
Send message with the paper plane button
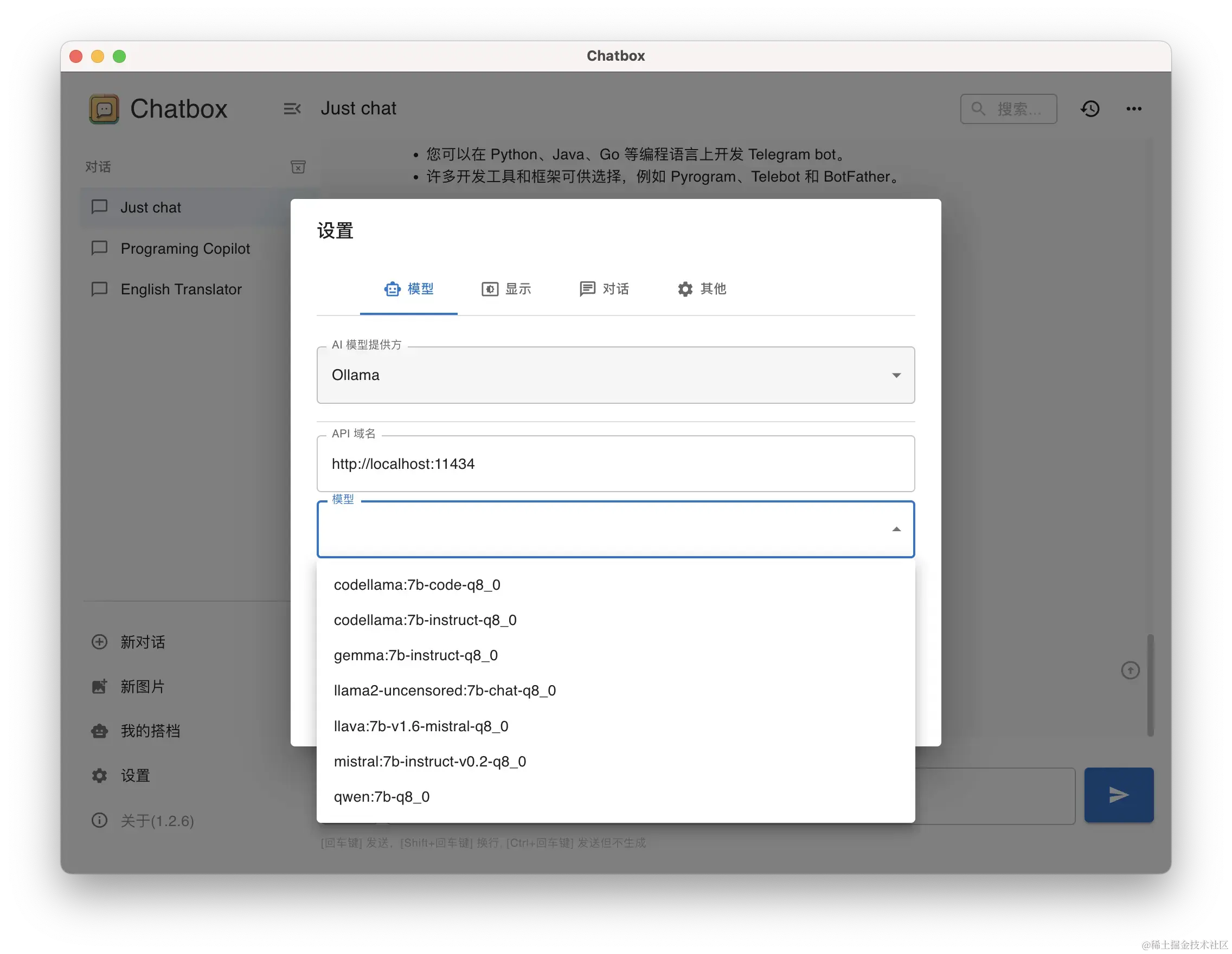pyautogui.click(x=1119, y=795)
